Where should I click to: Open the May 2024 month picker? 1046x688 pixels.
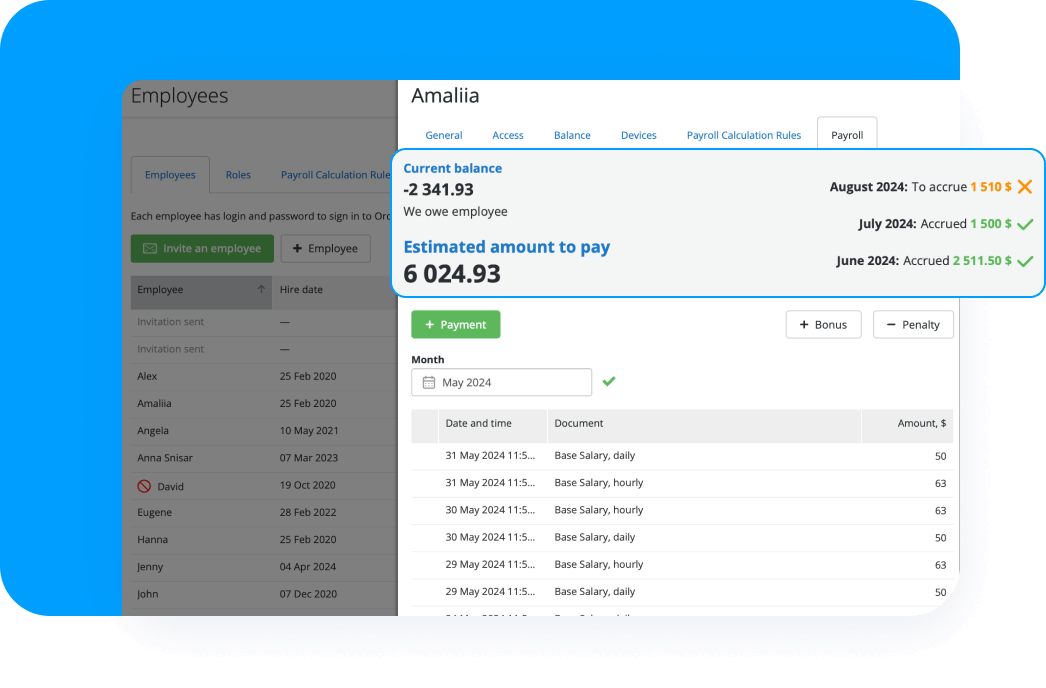point(501,382)
